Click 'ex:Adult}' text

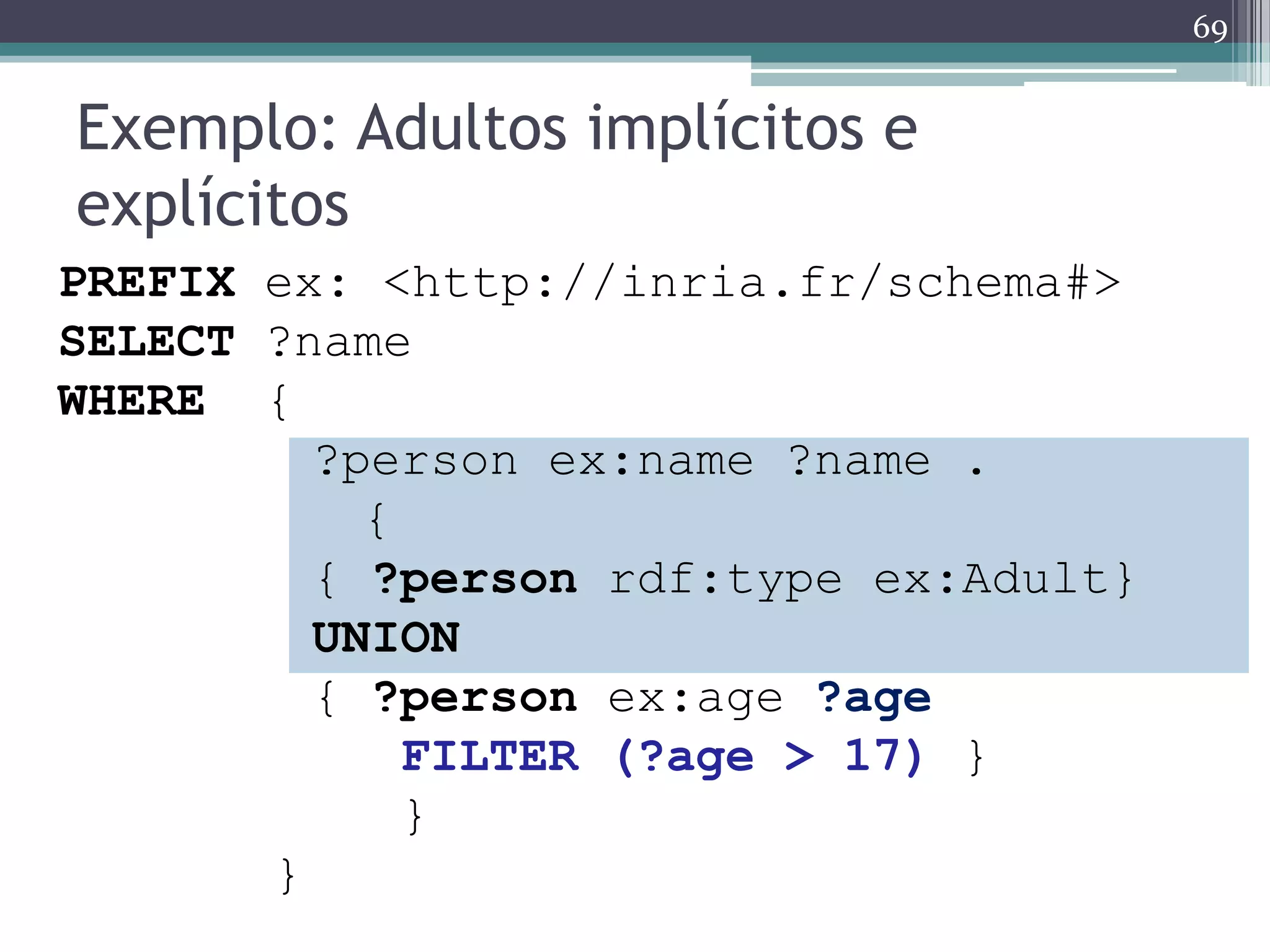(x=1003, y=580)
